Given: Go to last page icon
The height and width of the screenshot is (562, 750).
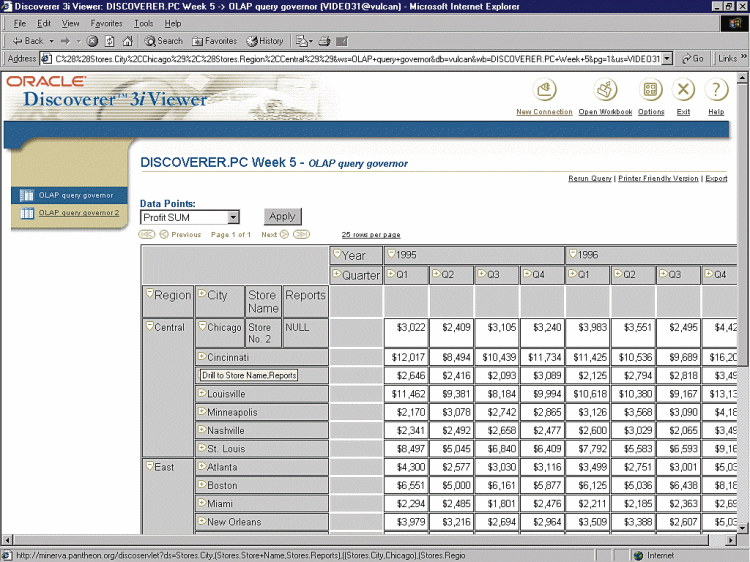Looking at the screenshot, I should click(301, 234).
